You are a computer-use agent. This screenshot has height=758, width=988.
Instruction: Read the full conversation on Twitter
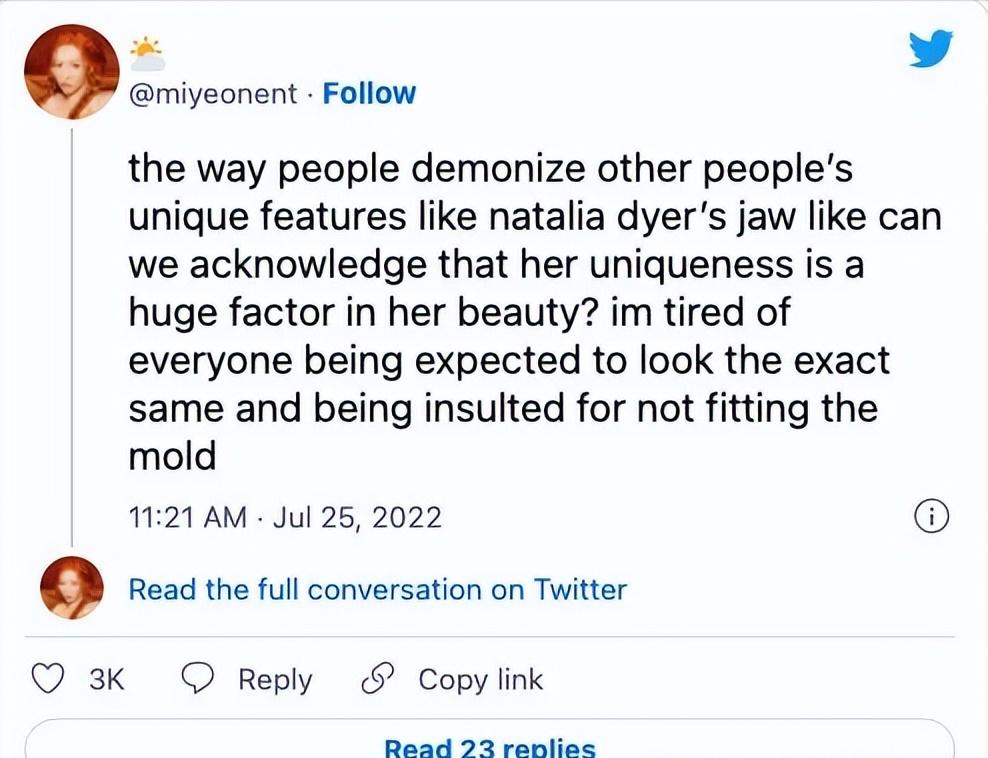click(377, 589)
